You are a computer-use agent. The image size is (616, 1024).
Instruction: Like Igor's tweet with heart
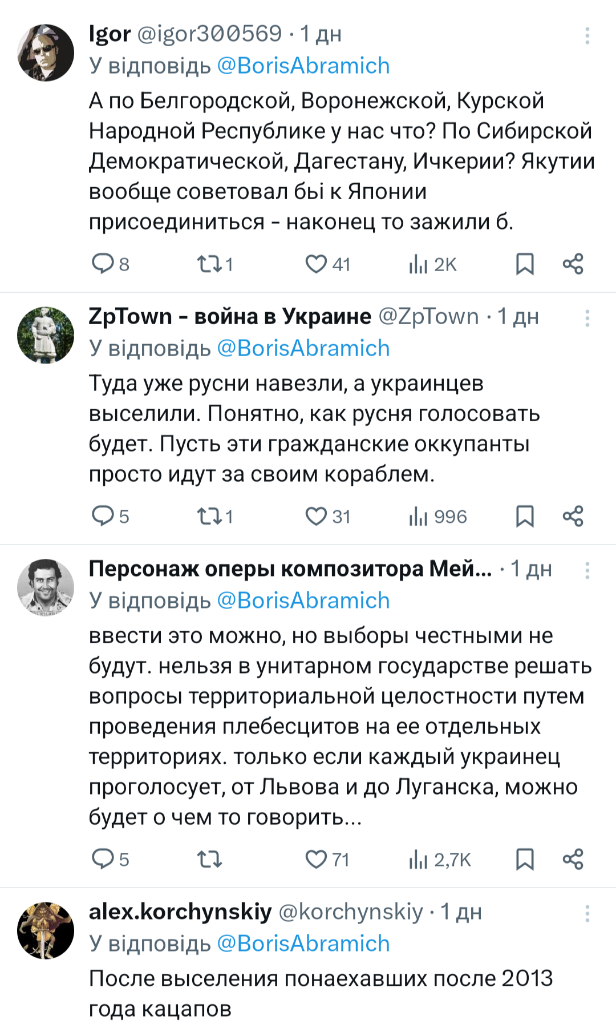coord(316,264)
